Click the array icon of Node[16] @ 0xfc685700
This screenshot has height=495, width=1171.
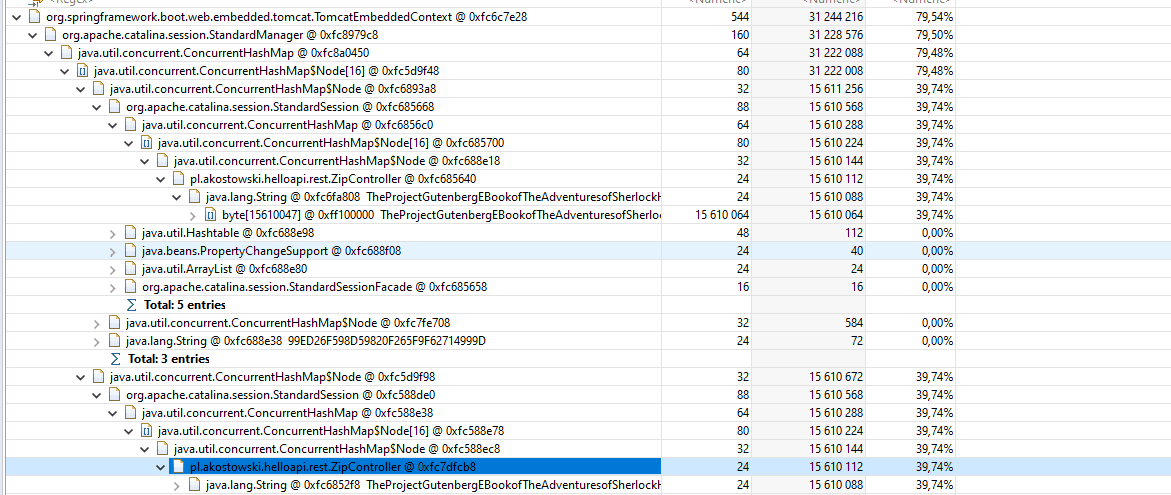tap(146, 143)
